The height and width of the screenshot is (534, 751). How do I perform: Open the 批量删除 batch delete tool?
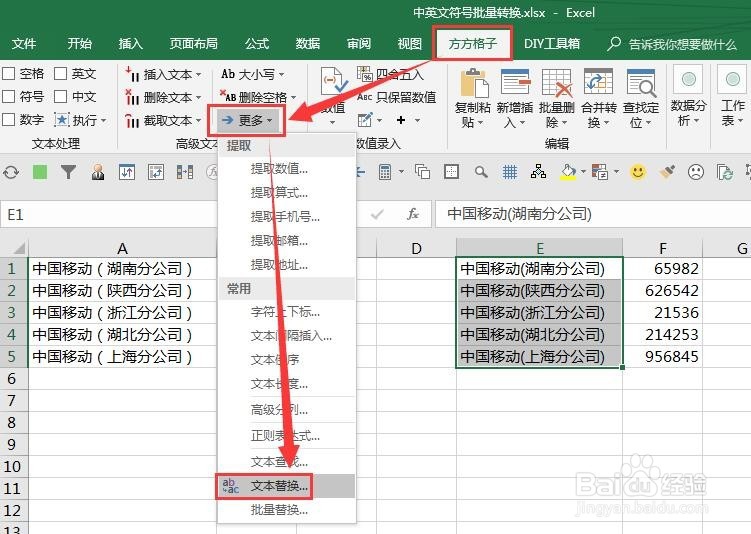(x=557, y=98)
